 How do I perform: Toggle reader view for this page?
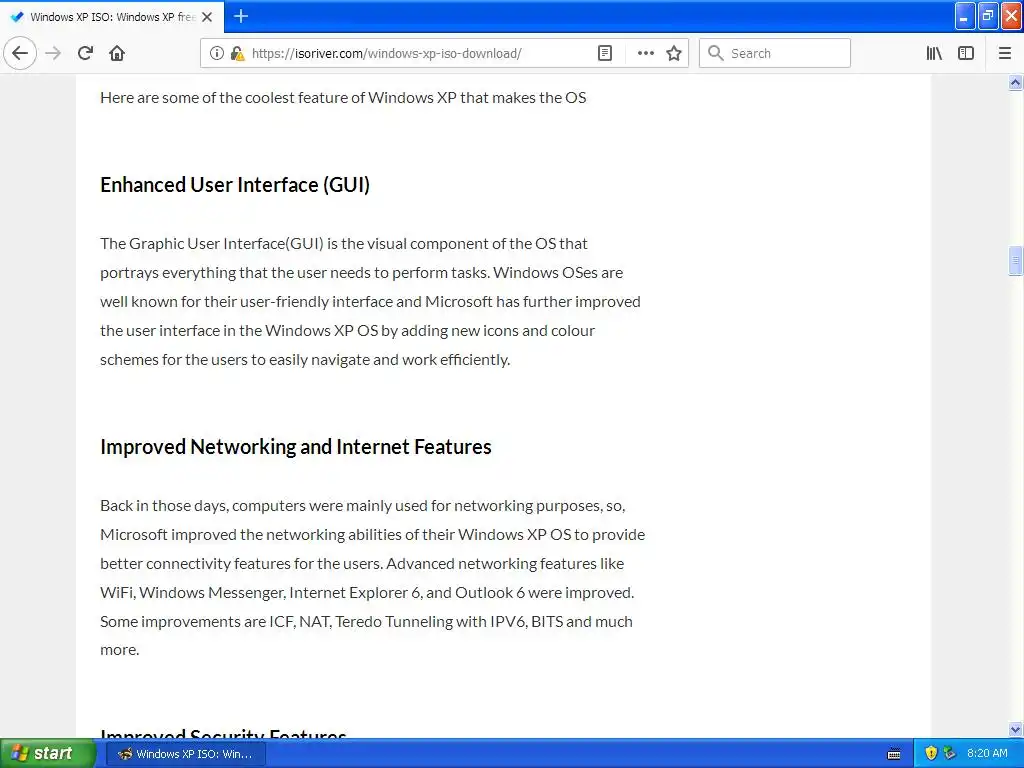pyautogui.click(x=605, y=54)
